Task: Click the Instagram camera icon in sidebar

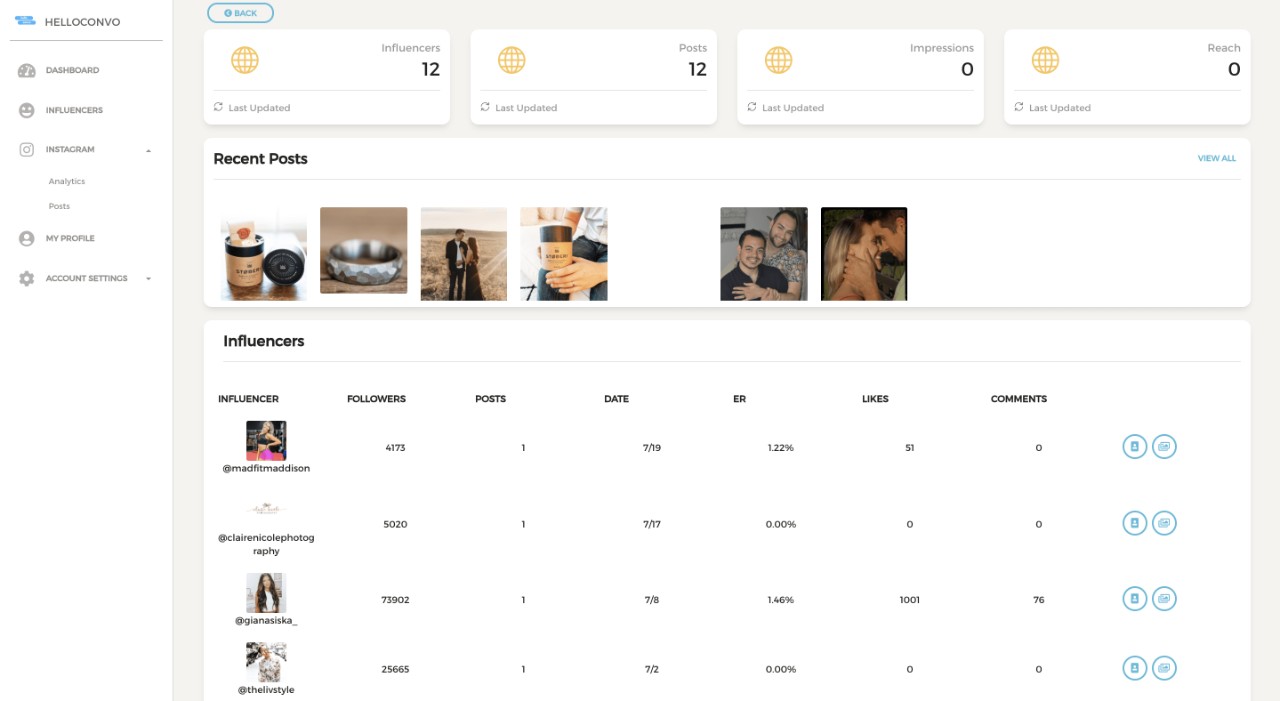Action: tap(25, 149)
